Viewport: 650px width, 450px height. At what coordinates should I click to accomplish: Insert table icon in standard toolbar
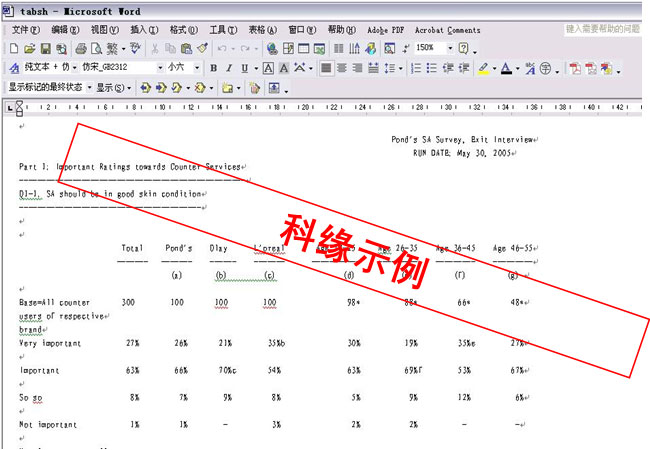(304, 48)
